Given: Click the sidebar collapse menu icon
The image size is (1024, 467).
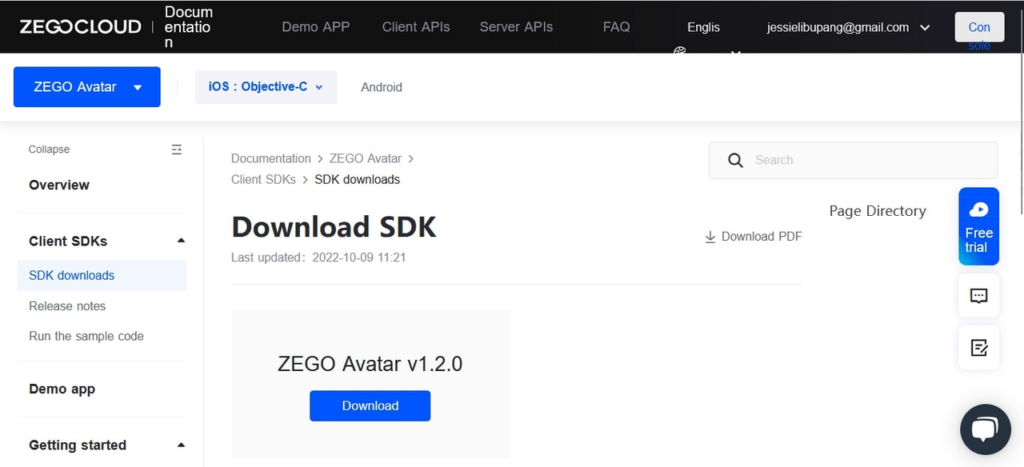Looking at the screenshot, I should click(176, 150).
